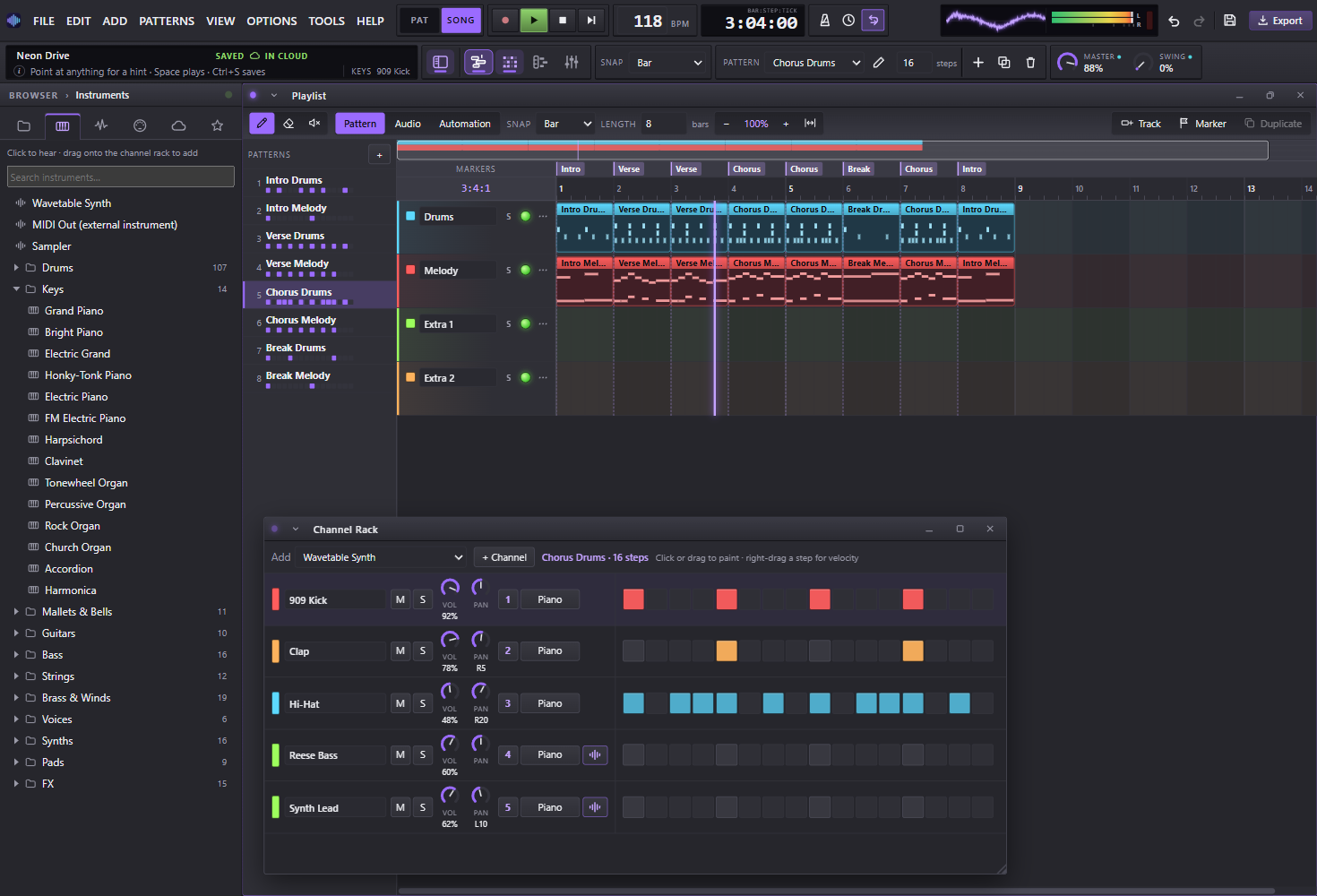Click the save disk icon
Image resolution: width=1317 pixels, height=896 pixels.
[1230, 21]
